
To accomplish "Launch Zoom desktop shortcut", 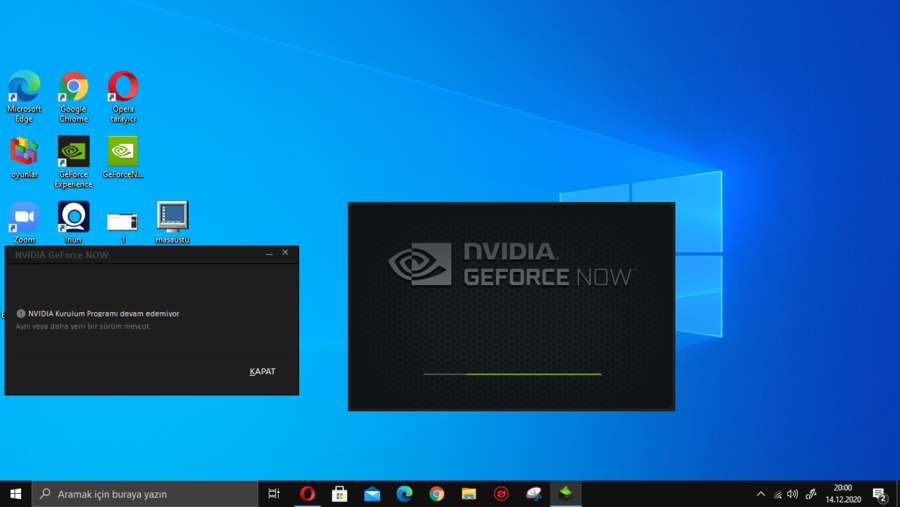I will 24,222.
